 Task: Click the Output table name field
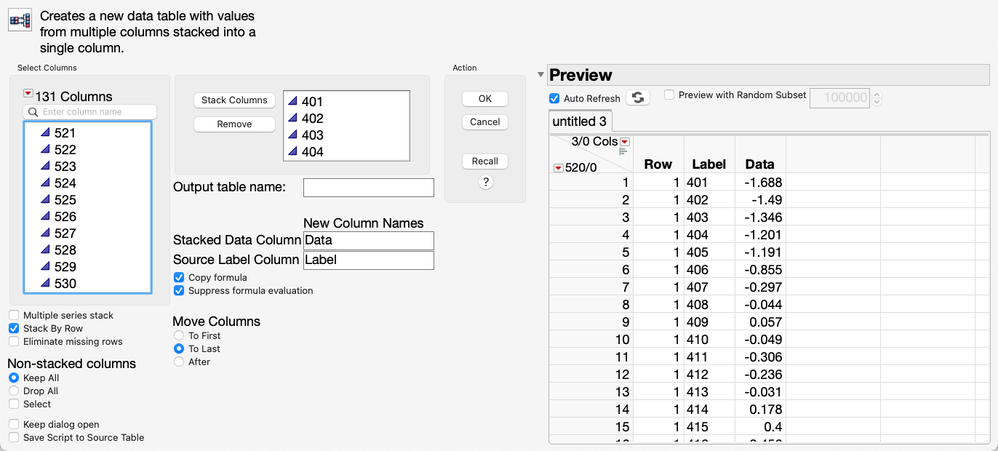[369, 188]
